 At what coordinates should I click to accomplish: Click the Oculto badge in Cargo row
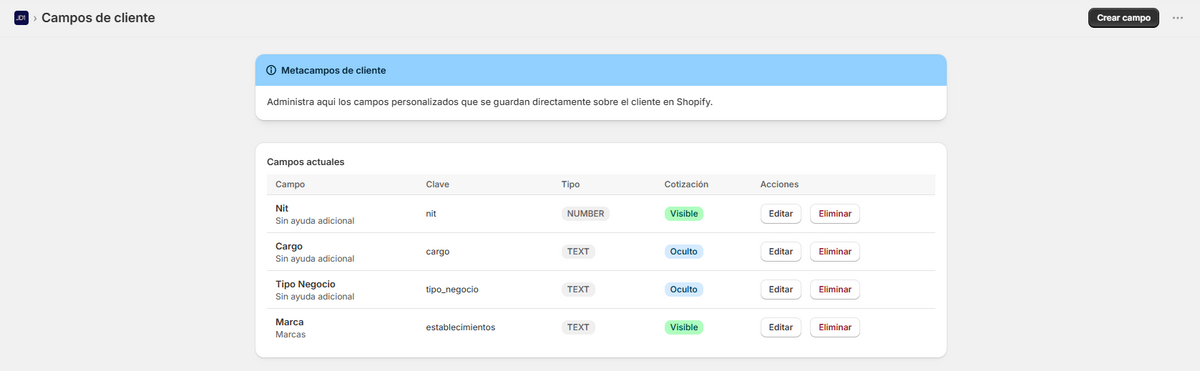pyautogui.click(x=684, y=252)
